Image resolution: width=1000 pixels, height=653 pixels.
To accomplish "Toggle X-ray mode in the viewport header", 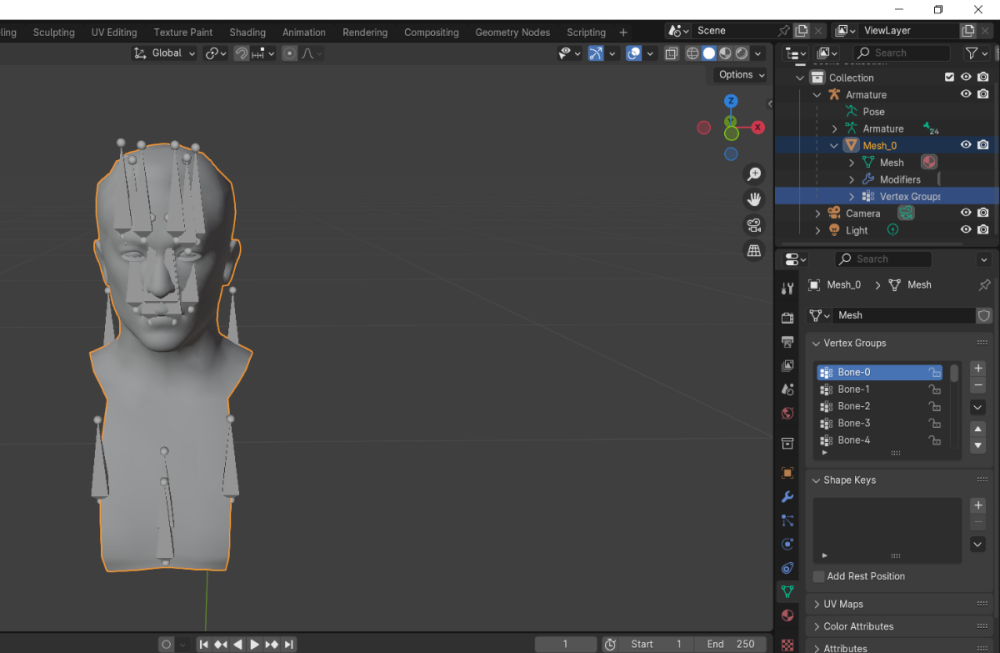I will [x=671, y=53].
